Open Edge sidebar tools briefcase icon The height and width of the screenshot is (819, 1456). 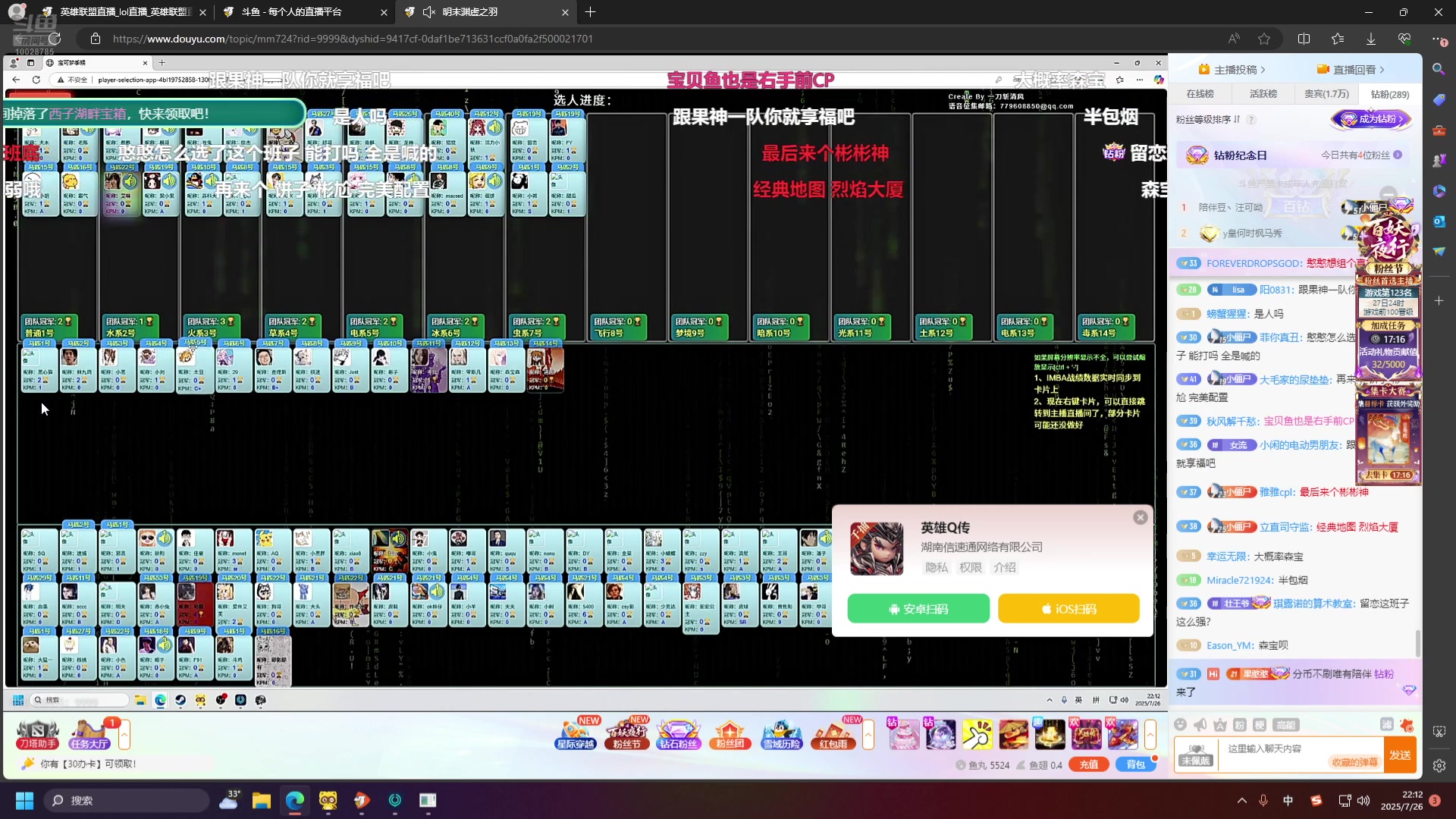pos(1439,130)
